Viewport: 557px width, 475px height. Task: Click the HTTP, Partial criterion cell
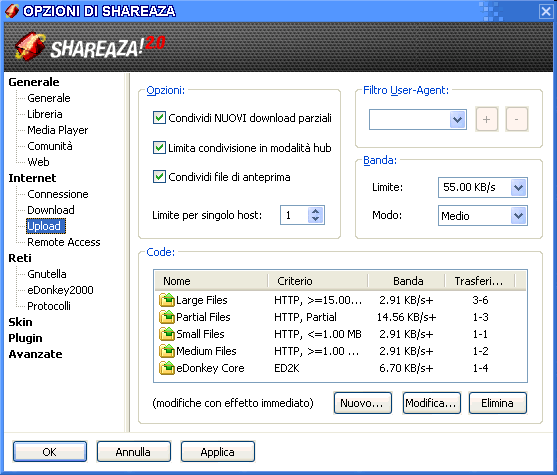point(305,317)
